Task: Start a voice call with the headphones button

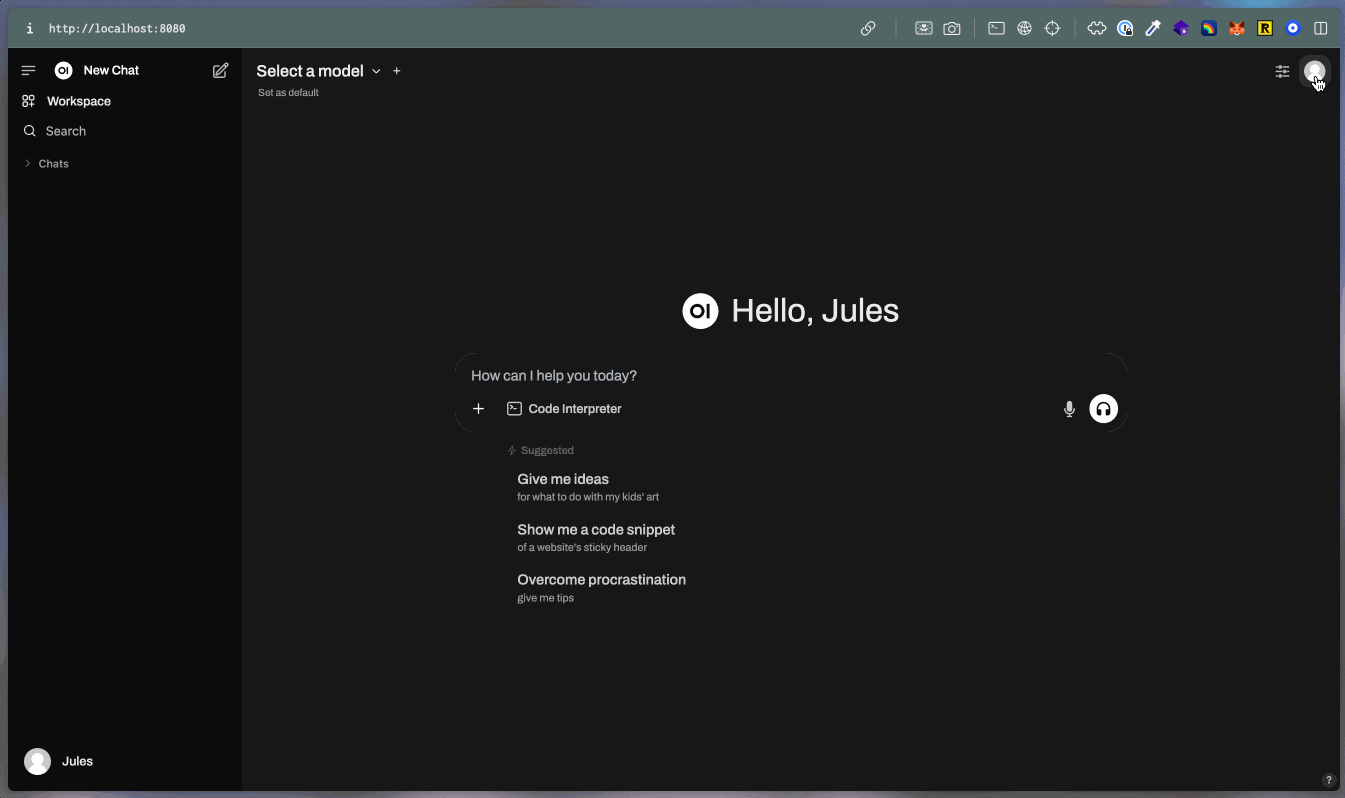Action: click(x=1103, y=408)
